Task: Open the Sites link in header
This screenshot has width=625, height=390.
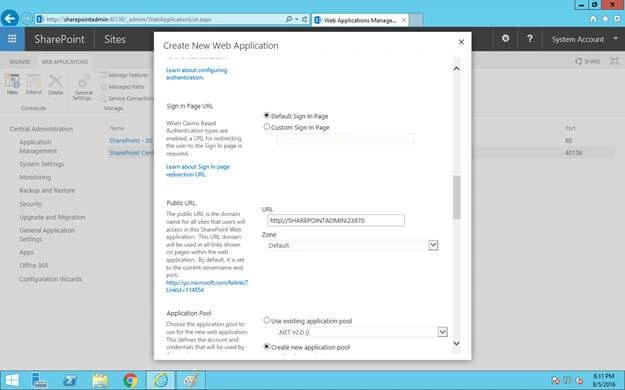Action: [115, 39]
